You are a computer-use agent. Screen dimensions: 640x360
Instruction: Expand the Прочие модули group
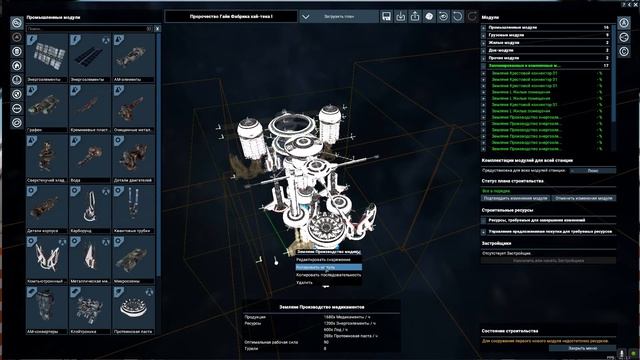click(x=483, y=58)
